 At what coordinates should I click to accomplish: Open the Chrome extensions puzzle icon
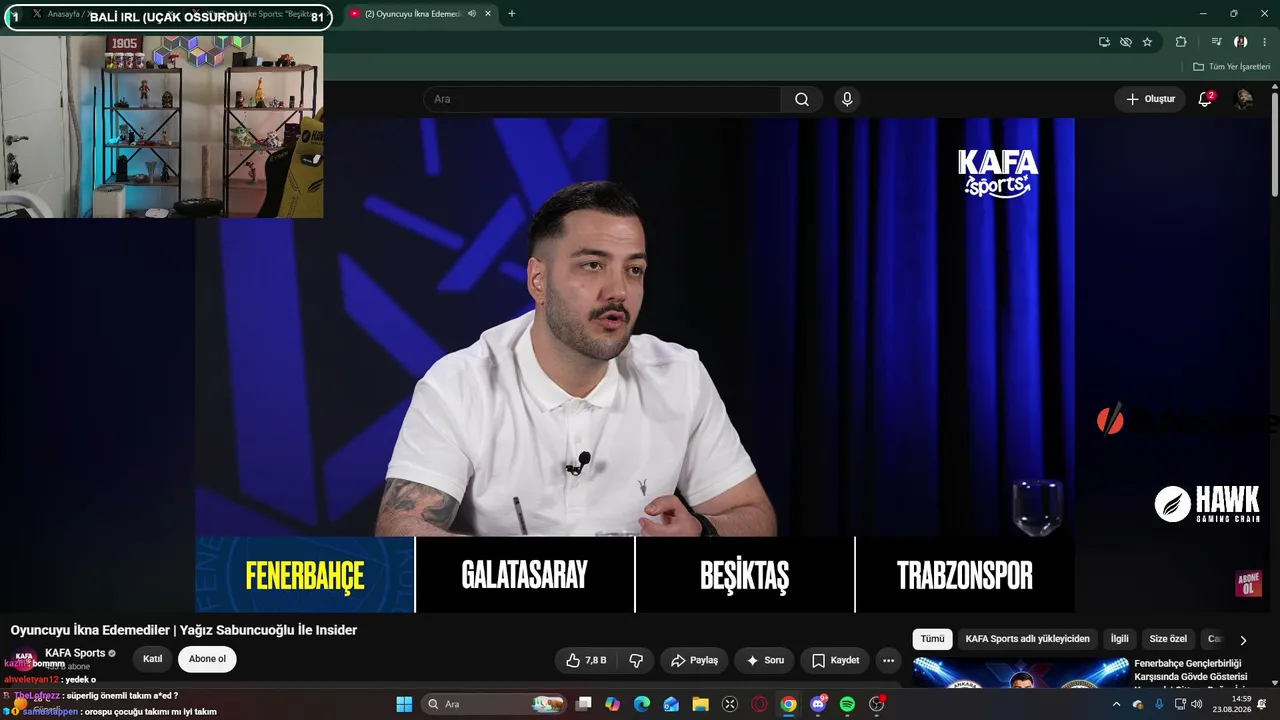pos(1181,42)
